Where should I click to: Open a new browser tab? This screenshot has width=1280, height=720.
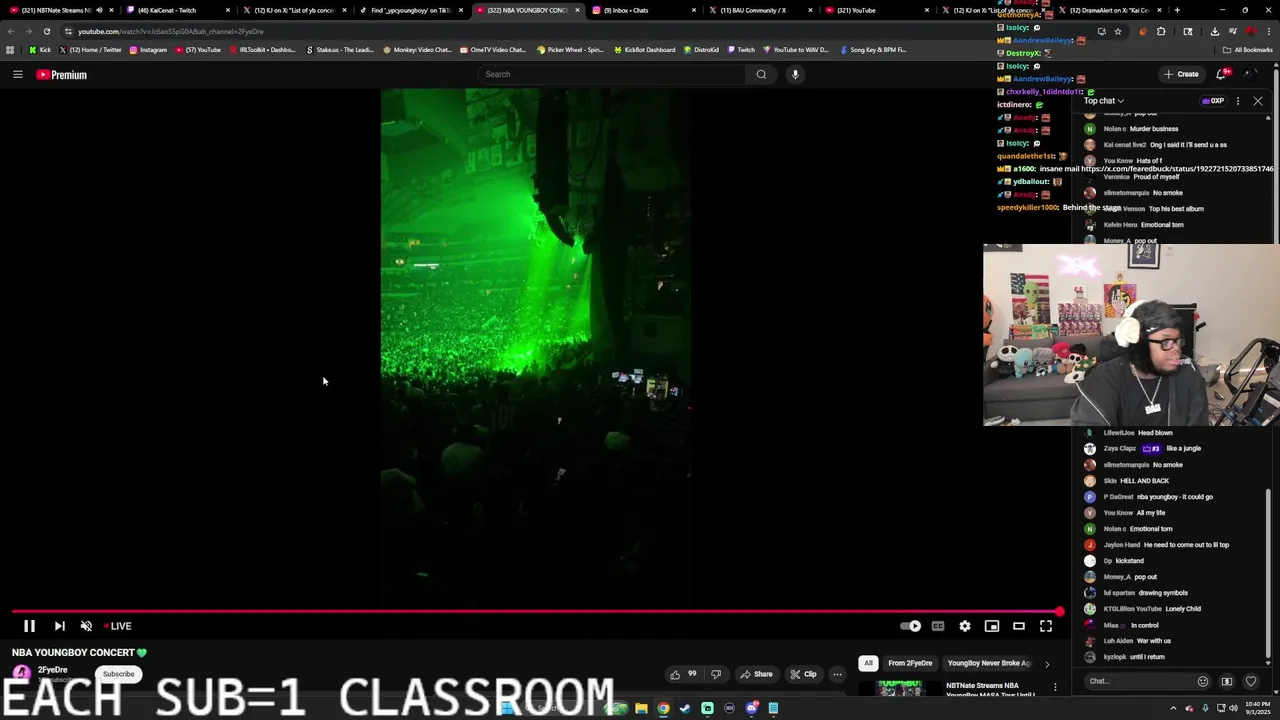tap(1177, 10)
